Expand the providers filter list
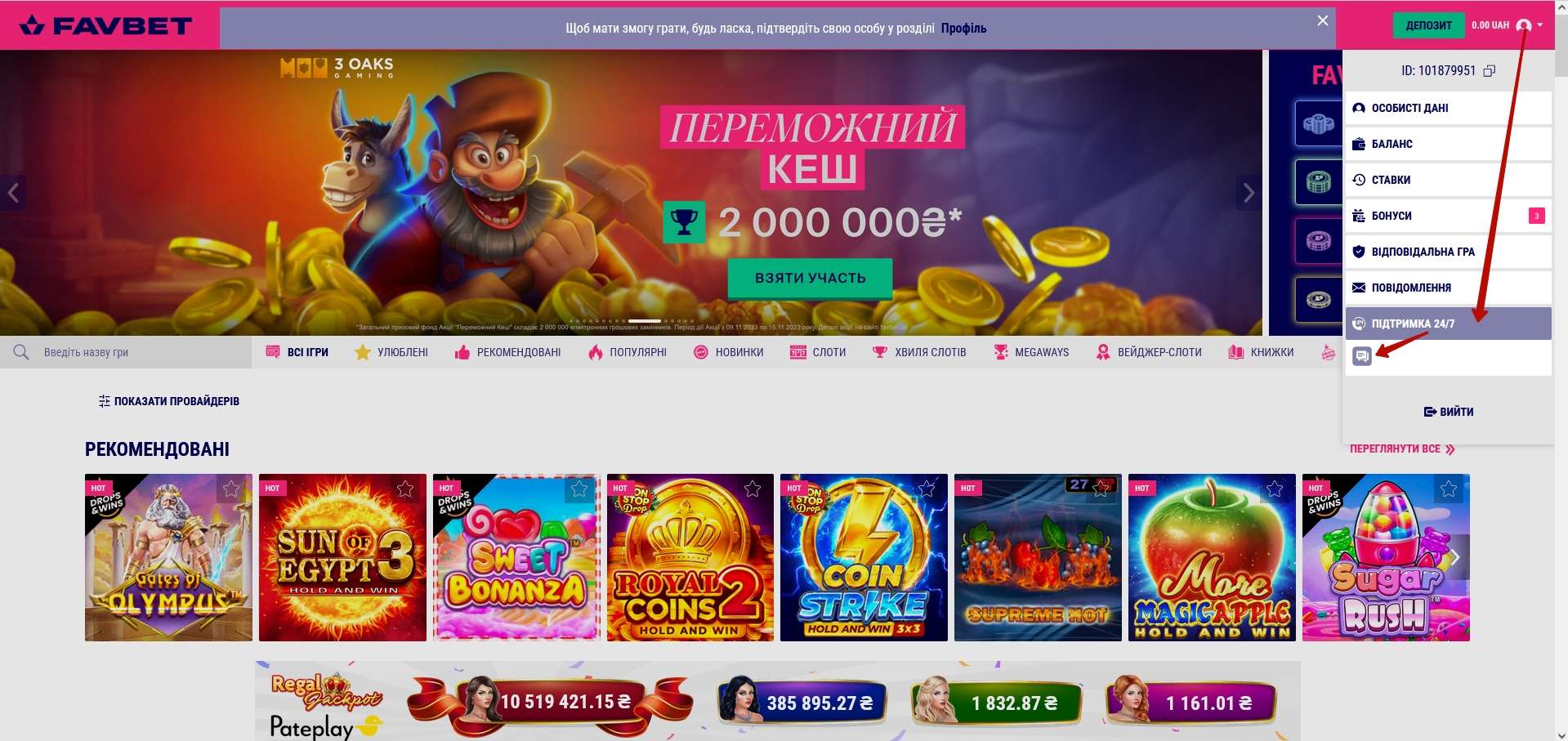This screenshot has width=1568, height=741. pos(169,401)
